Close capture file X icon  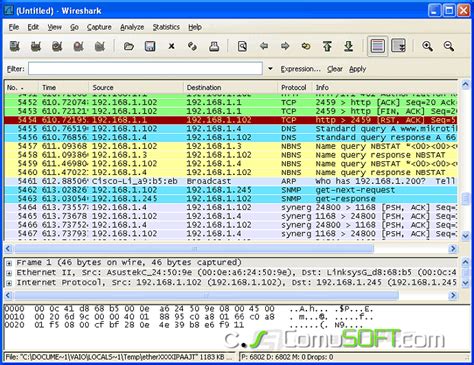click(171, 46)
